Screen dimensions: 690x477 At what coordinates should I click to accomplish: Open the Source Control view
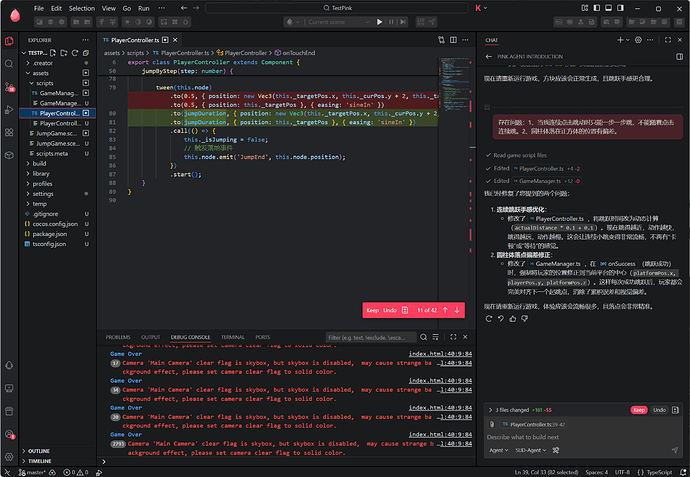pyautogui.click(x=9, y=89)
